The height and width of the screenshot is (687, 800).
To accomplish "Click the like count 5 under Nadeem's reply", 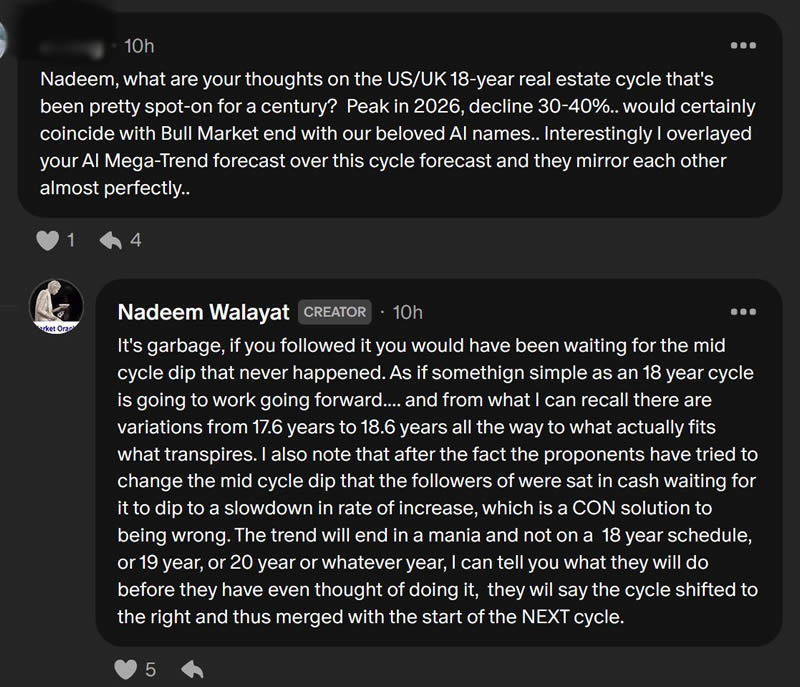I will click(150, 668).
